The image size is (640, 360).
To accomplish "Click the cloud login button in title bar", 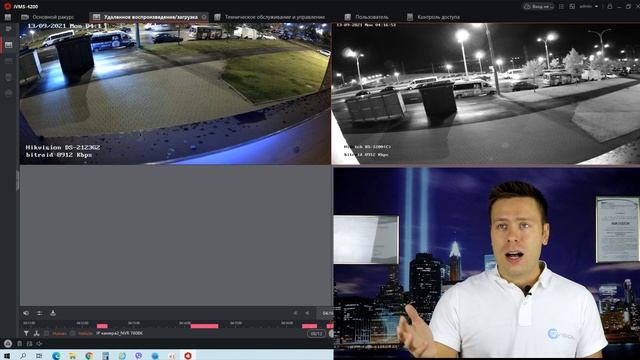I will [538, 7].
